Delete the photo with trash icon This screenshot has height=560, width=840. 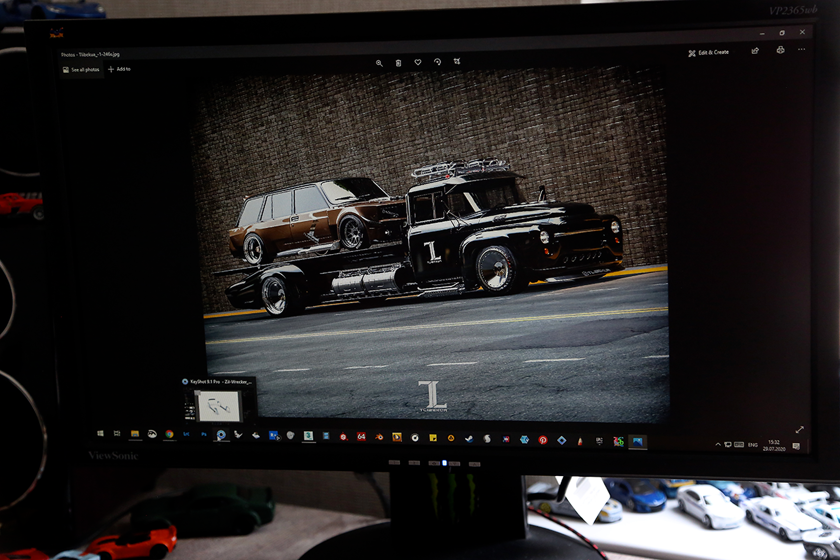coord(398,63)
